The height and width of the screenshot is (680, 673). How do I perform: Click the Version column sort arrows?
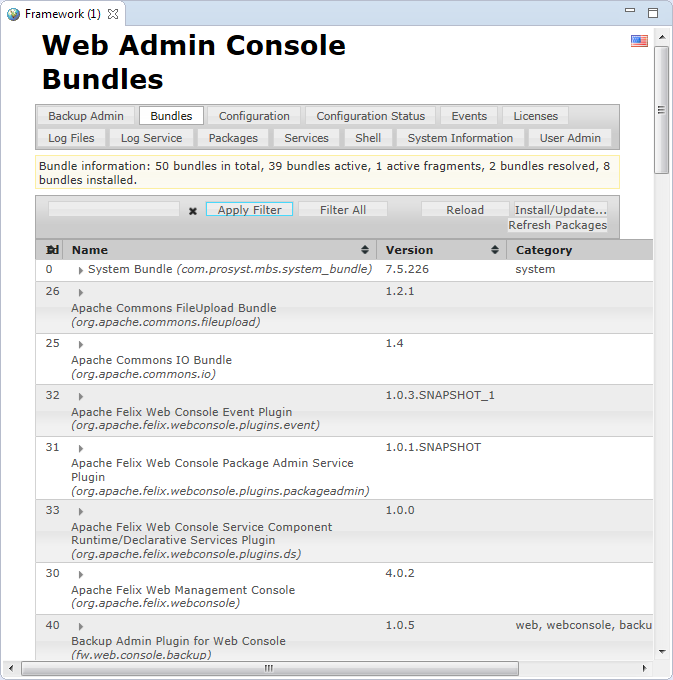click(496, 250)
